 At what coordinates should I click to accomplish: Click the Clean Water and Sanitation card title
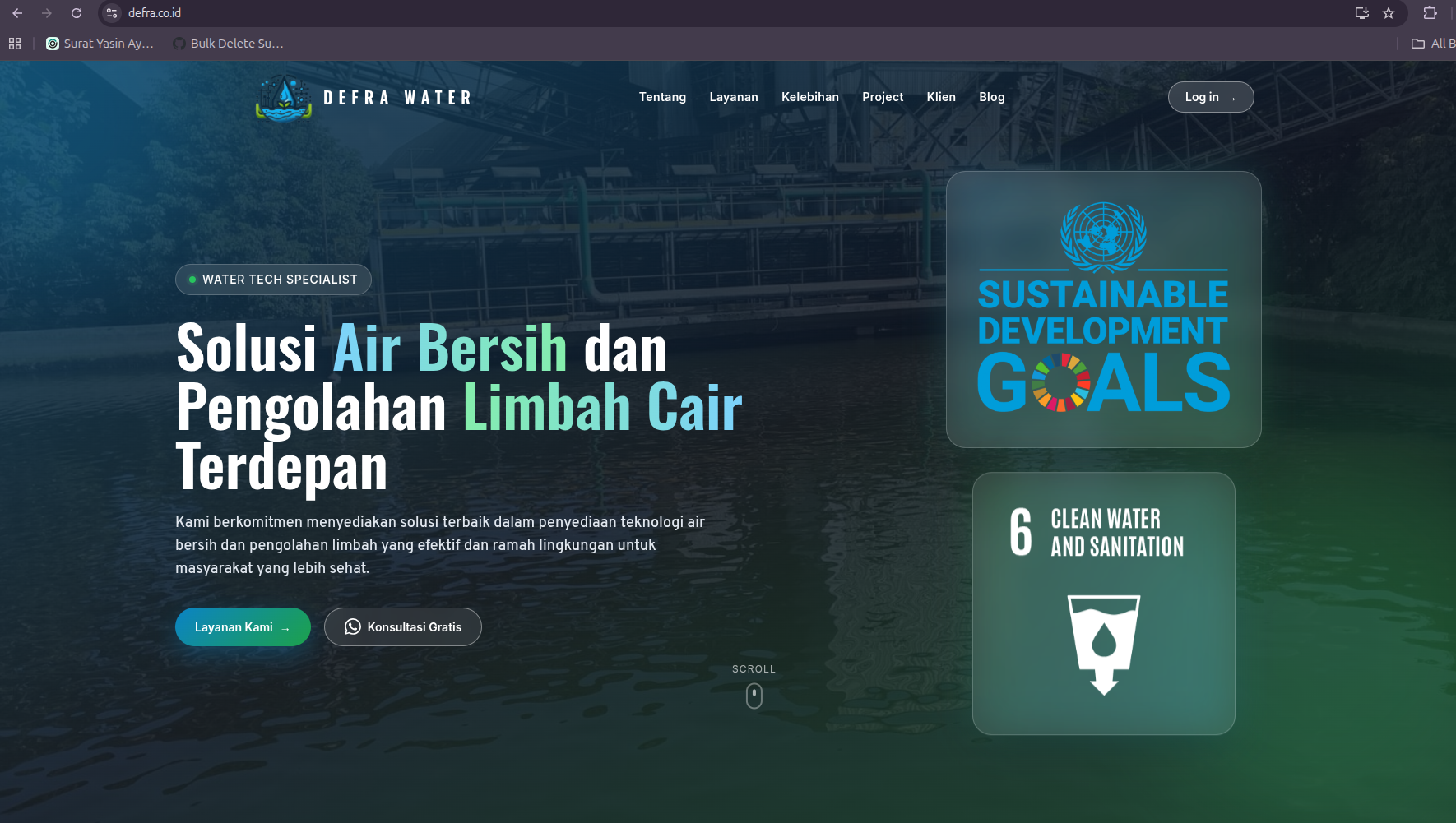tap(1117, 533)
